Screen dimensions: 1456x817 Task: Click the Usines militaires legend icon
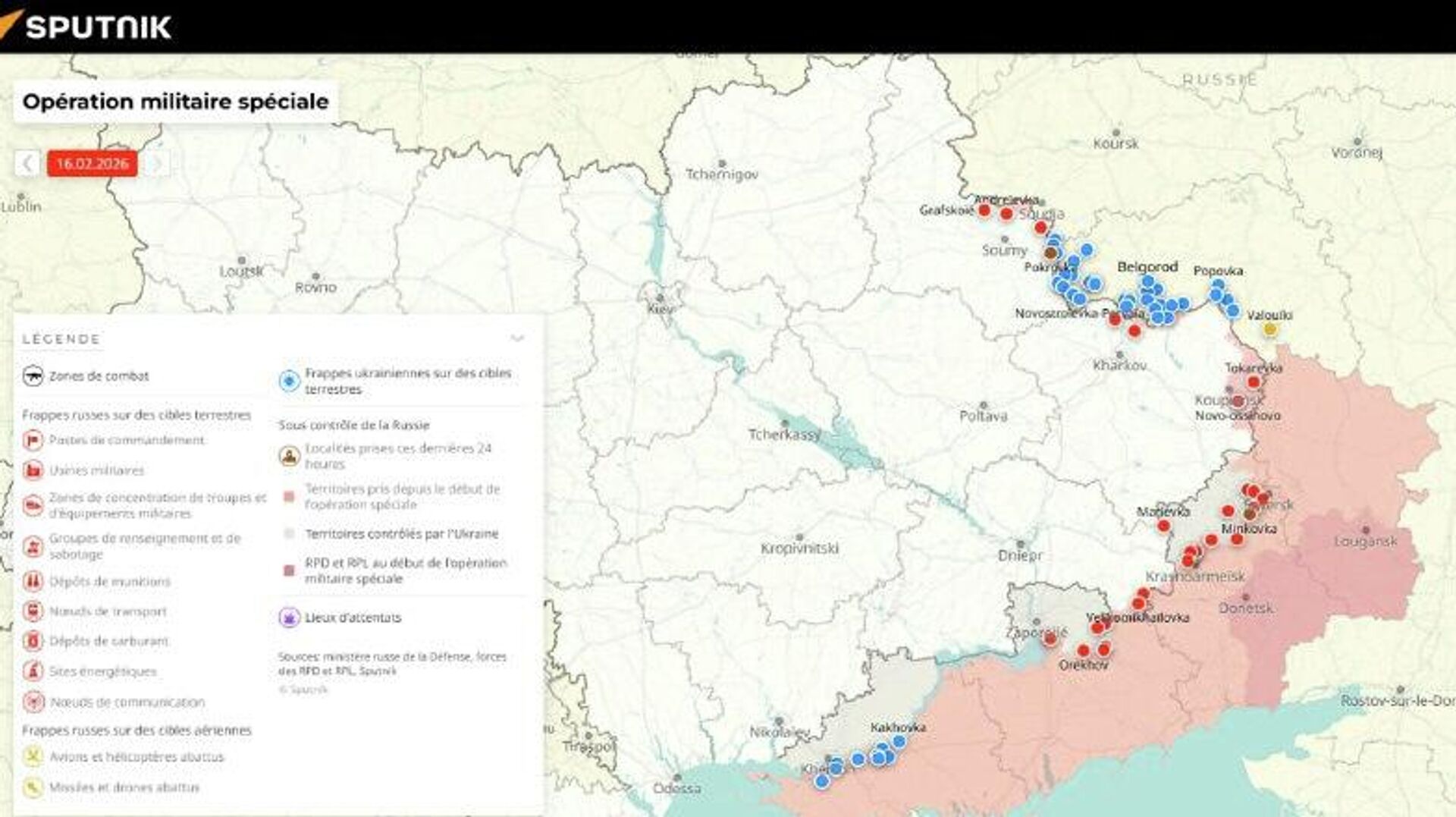[x=33, y=470]
